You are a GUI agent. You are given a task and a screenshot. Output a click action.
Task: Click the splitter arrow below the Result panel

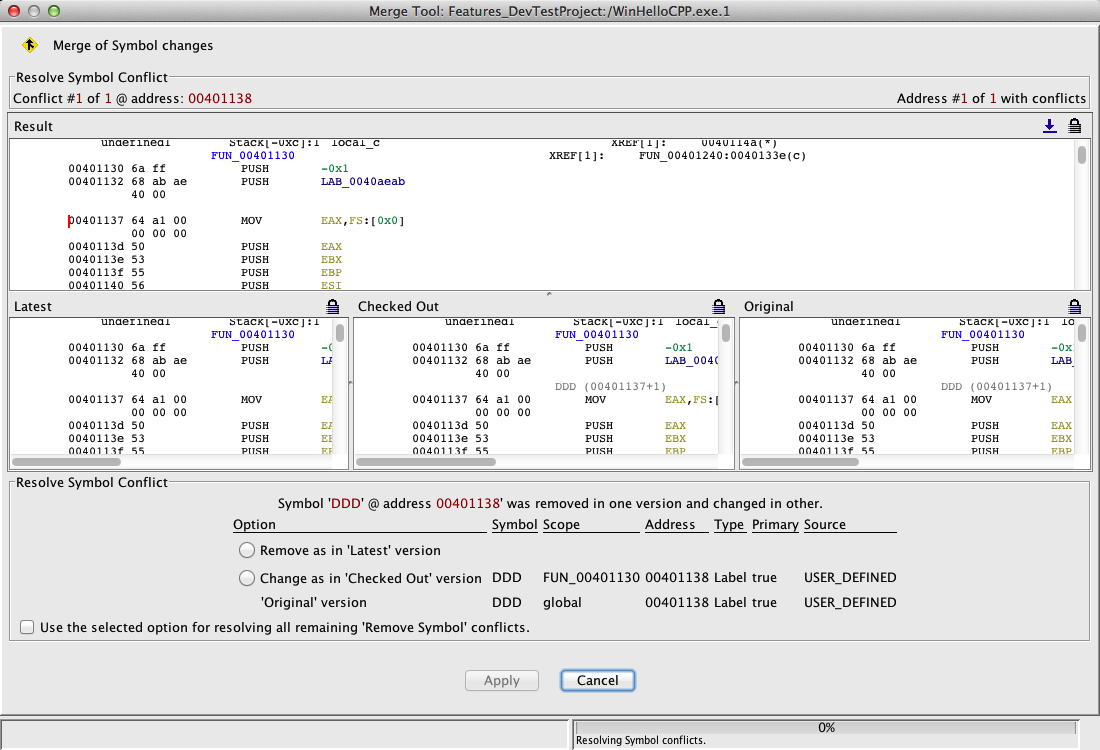(547, 294)
